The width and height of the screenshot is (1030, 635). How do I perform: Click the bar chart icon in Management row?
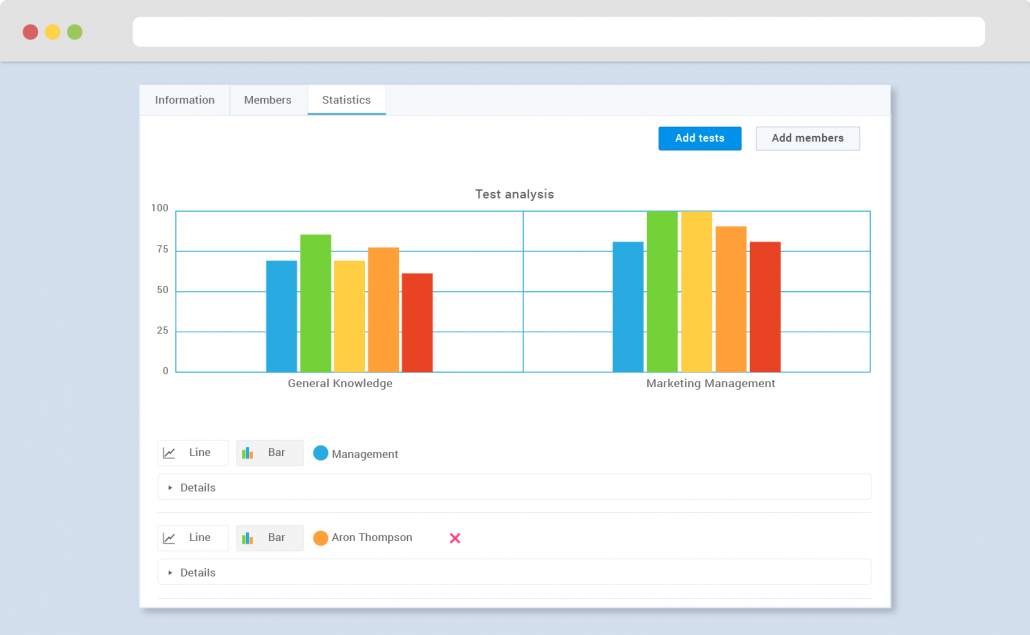(247, 453)
